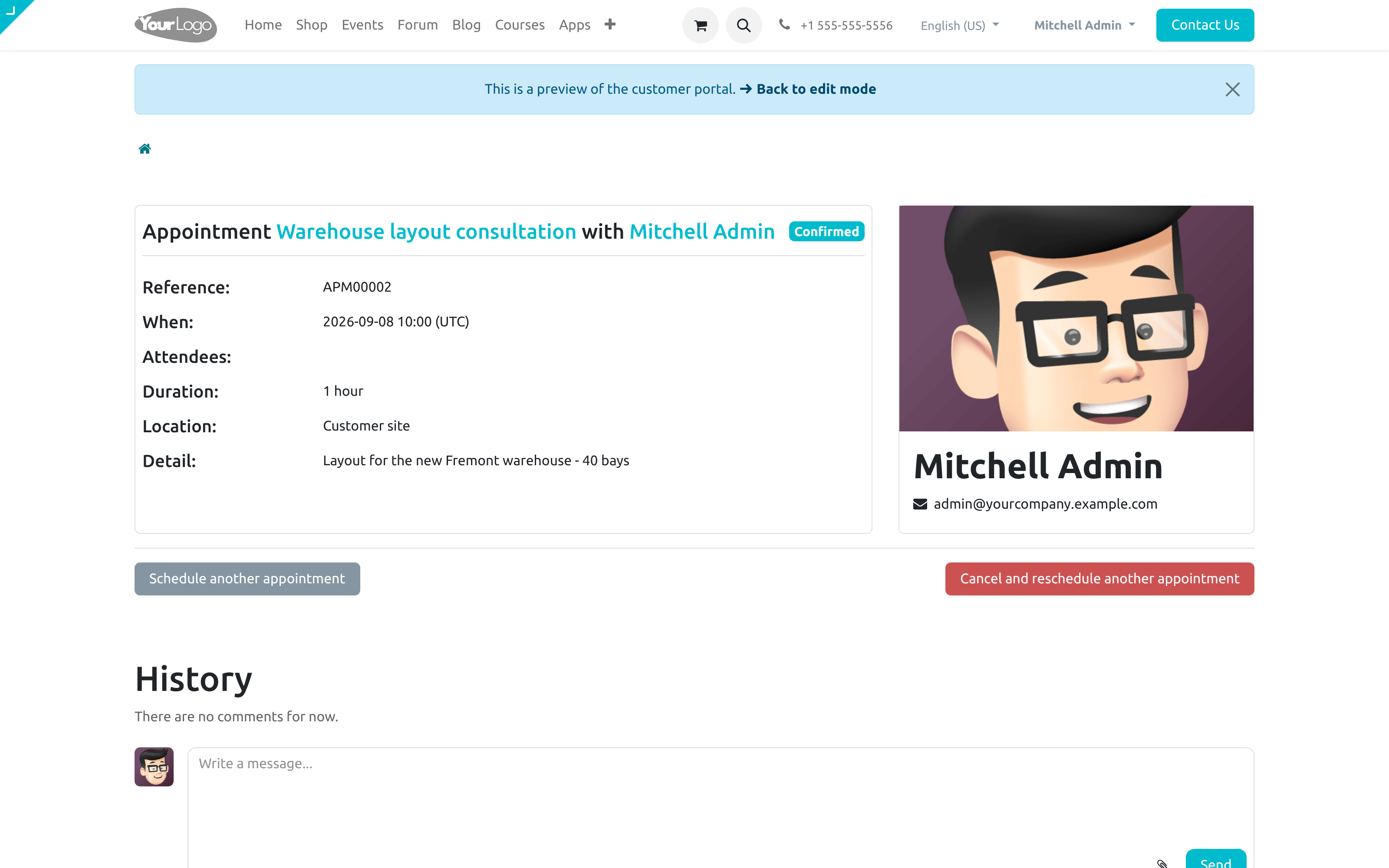Image resolution: width=1389 pixels, height=868 pixels.
Task: Click the YourLogo site logo
Action: coord(176,25)
